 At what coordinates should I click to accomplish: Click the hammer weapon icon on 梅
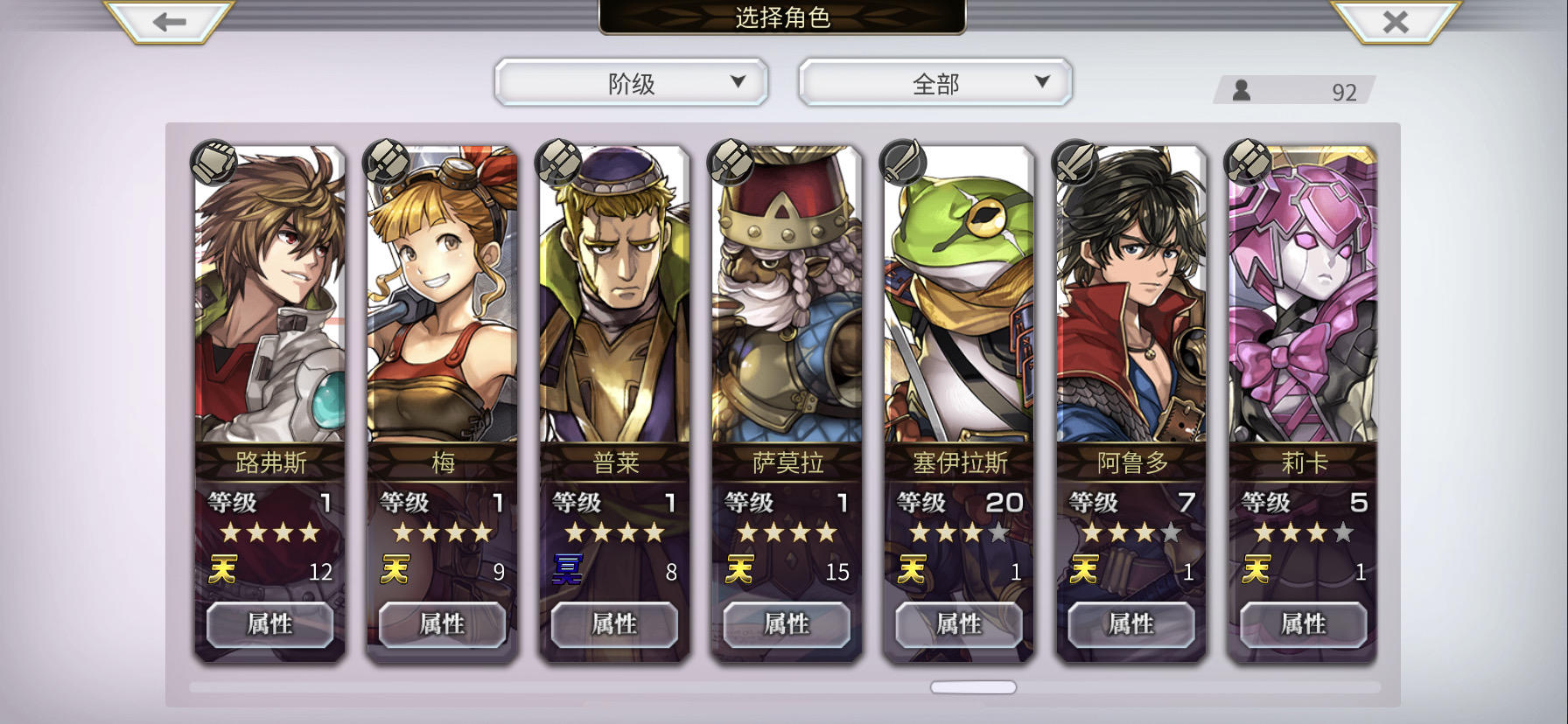click(x=387, y=162)
